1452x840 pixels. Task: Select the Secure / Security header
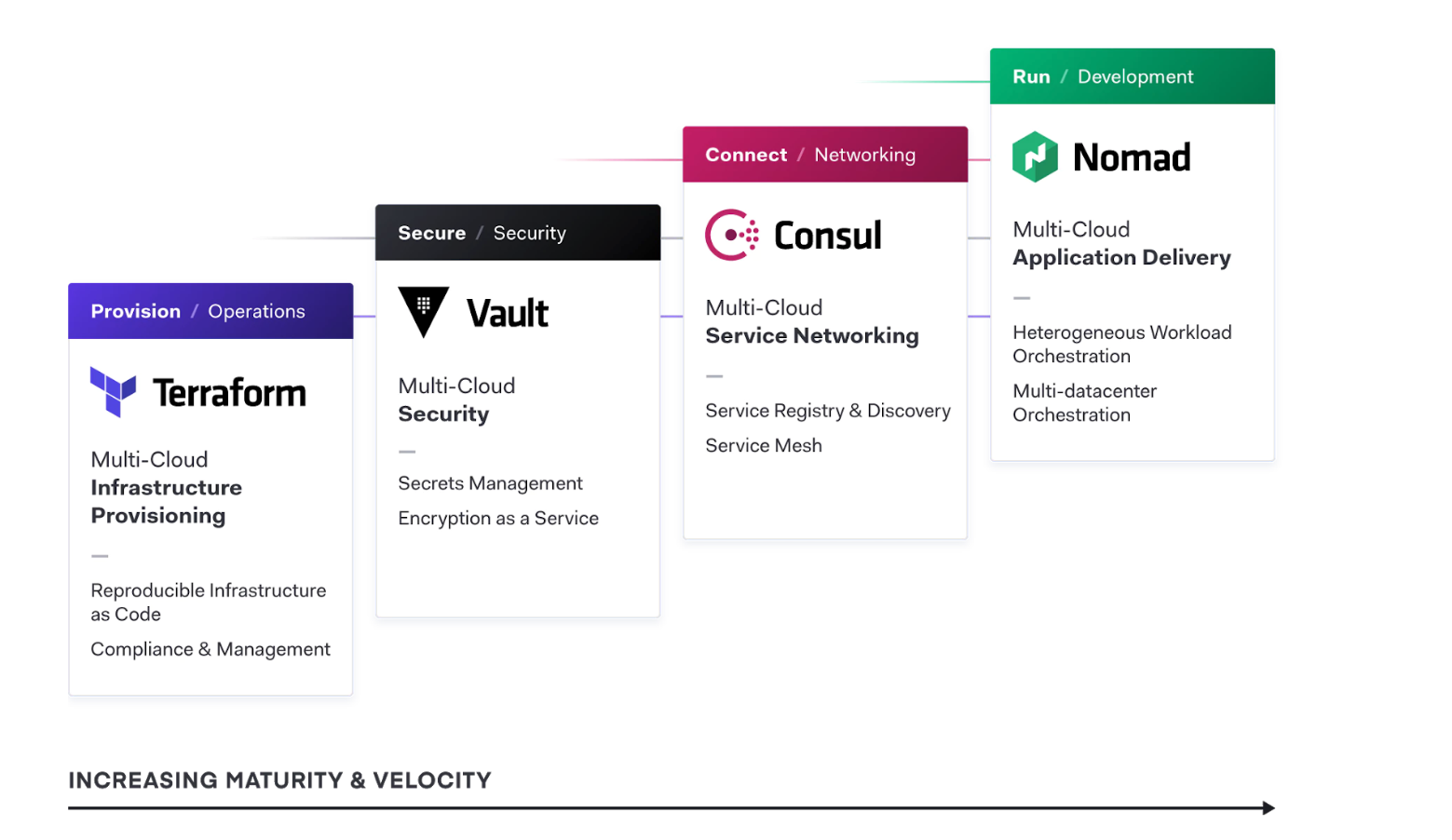pos(518,233)
